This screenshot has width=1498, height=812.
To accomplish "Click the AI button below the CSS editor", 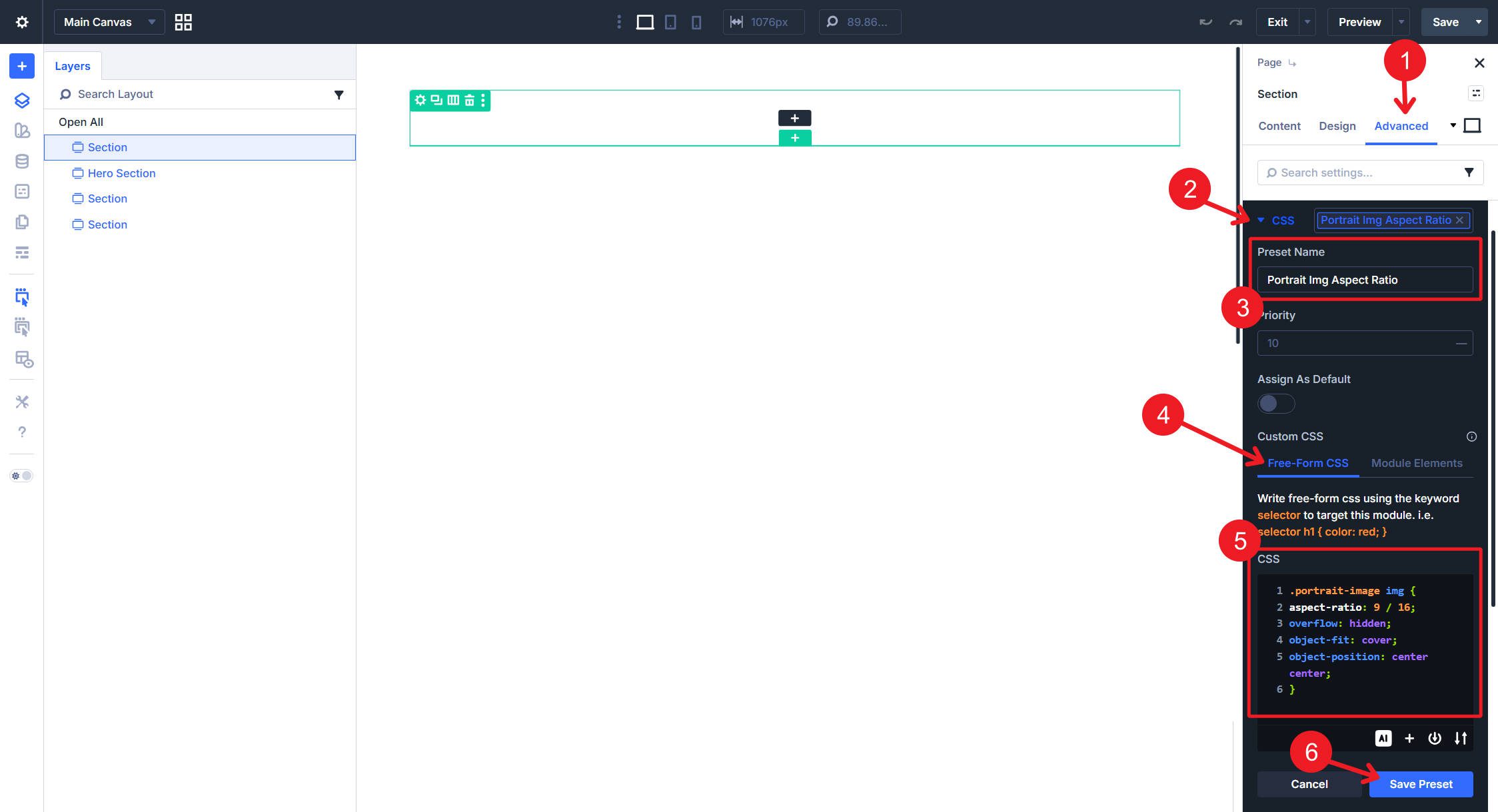I will click(1383, 738).
